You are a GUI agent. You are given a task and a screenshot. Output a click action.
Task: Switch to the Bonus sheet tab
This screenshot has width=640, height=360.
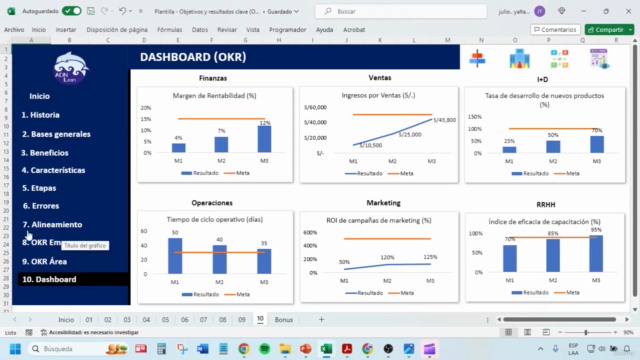click(284, 320)
